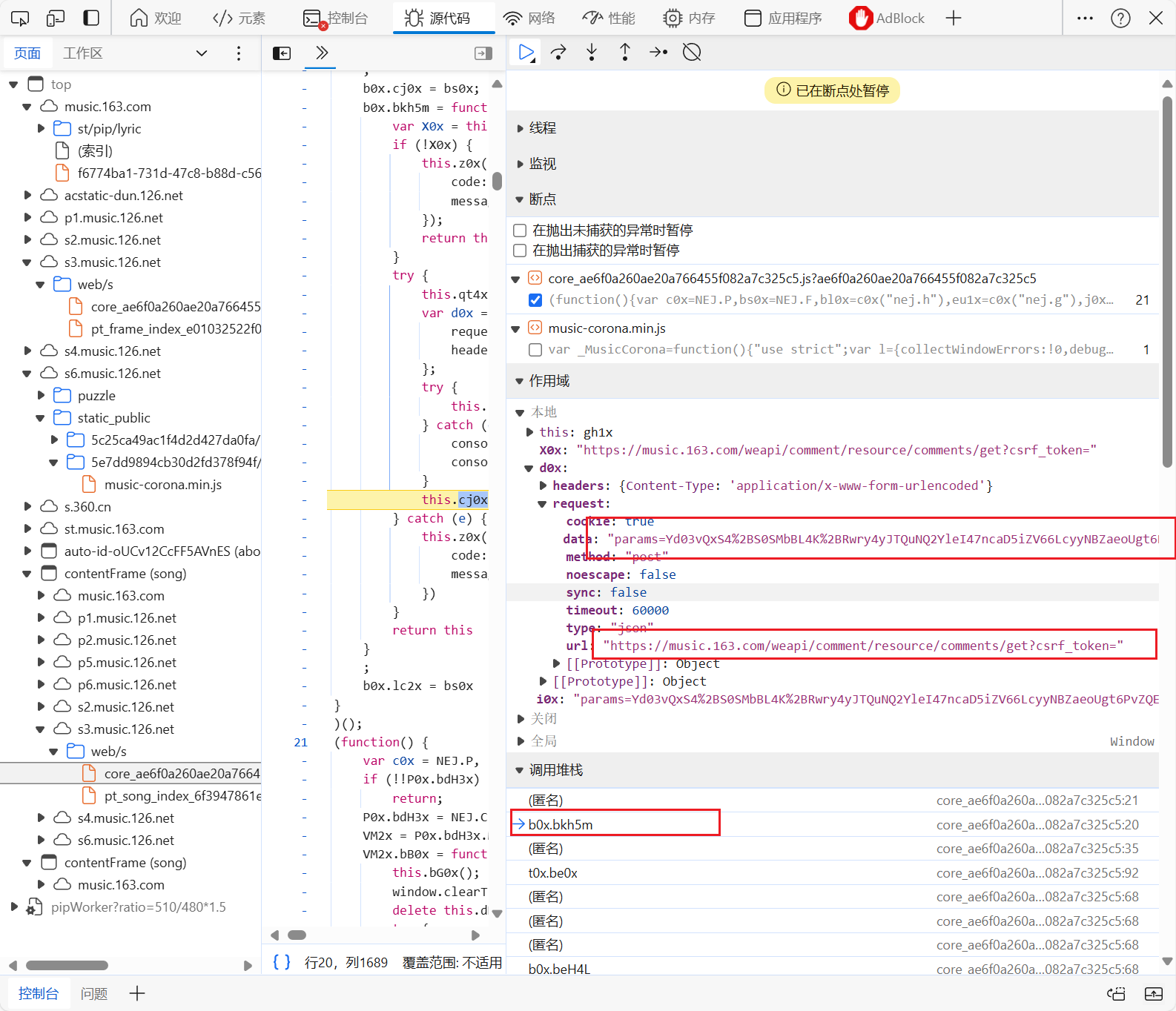The height and width of the screenshot is (1011, 1176).
Task: Click the url value in request scope
Action: (863, 646)
